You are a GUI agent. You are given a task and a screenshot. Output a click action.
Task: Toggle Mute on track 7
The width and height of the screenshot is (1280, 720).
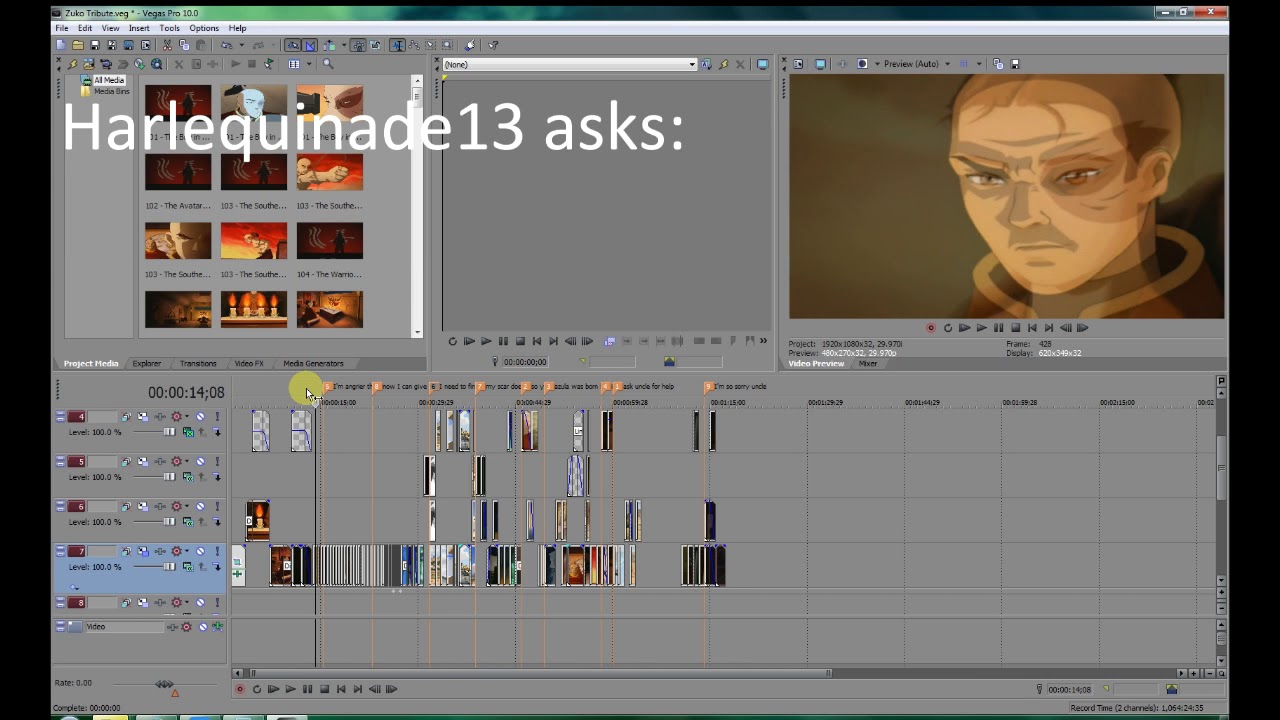tap(200, 551)
